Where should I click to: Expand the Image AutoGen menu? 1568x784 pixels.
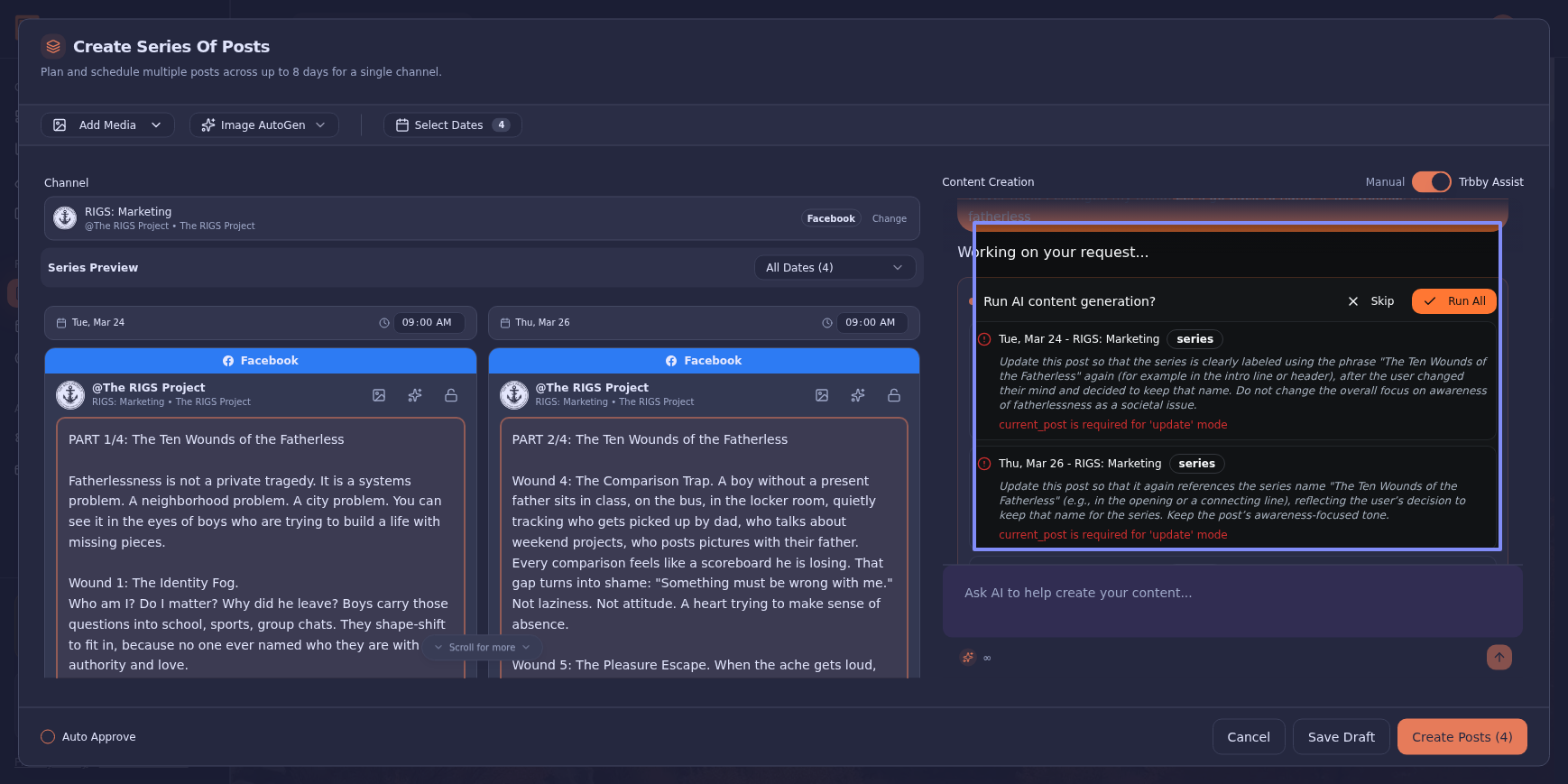tap(263, 125)
